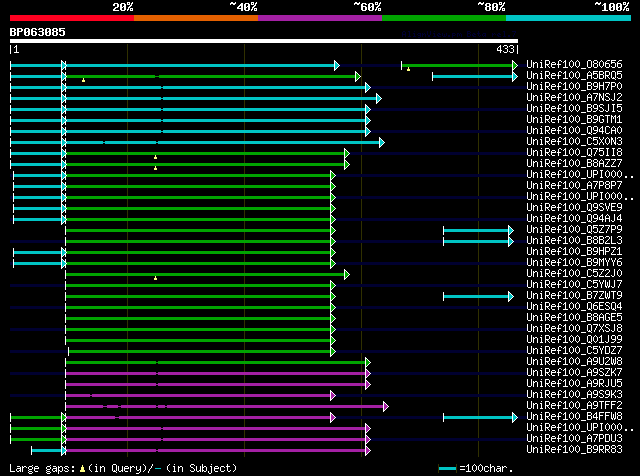Image resolution: width=640 pixels, height=476 pixels.
Task: Select the UniRef100_C5X0N3 label
Action: 574,141
